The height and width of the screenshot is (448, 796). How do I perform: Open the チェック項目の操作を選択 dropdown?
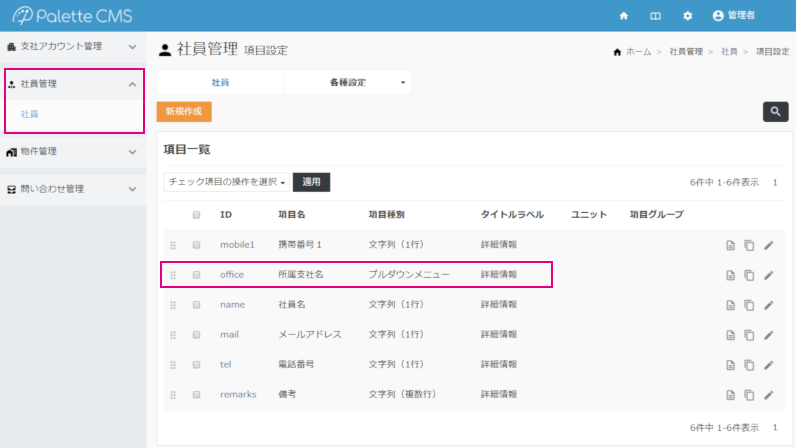227,182
